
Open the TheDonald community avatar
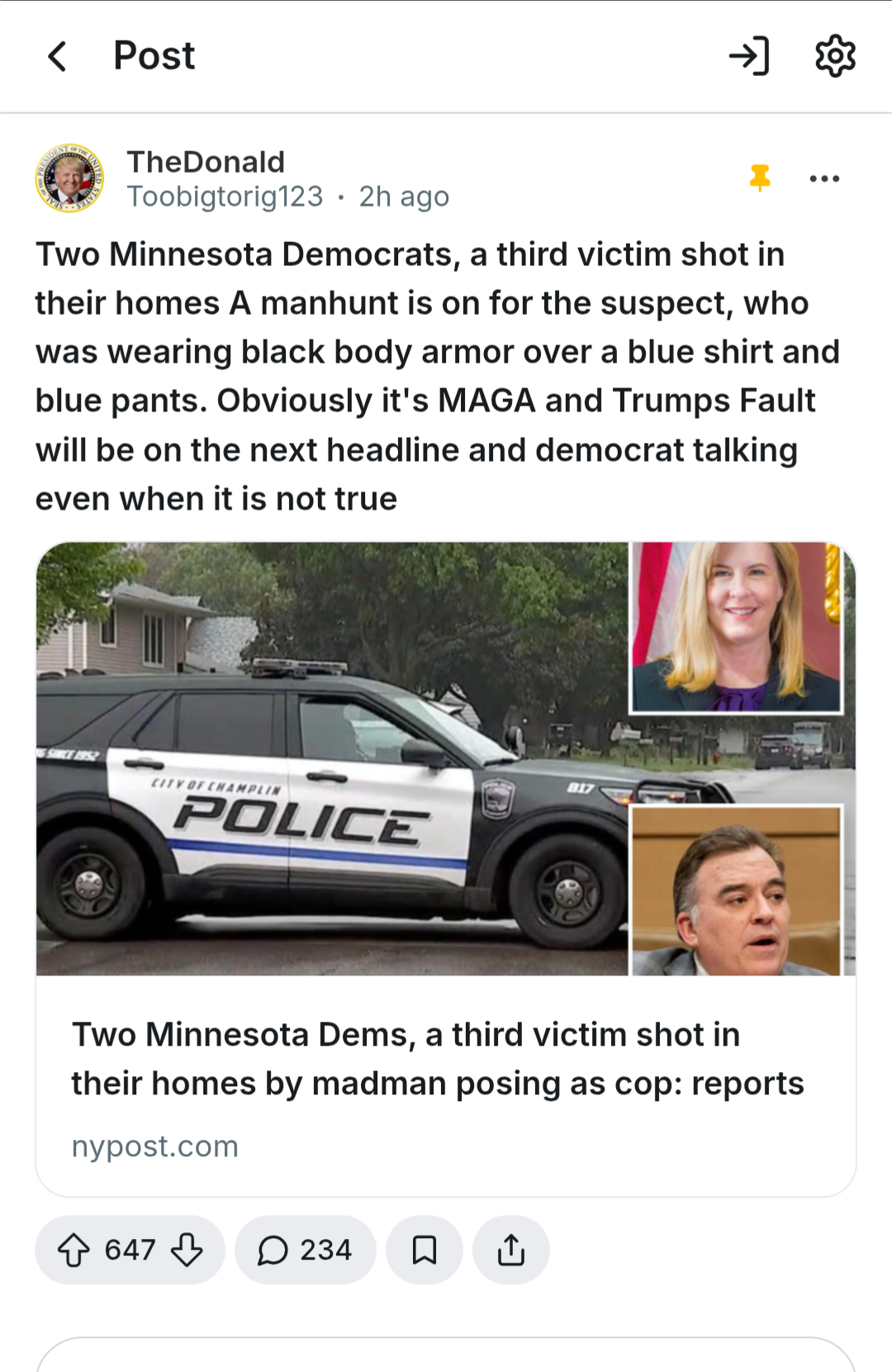click(69, 178)
